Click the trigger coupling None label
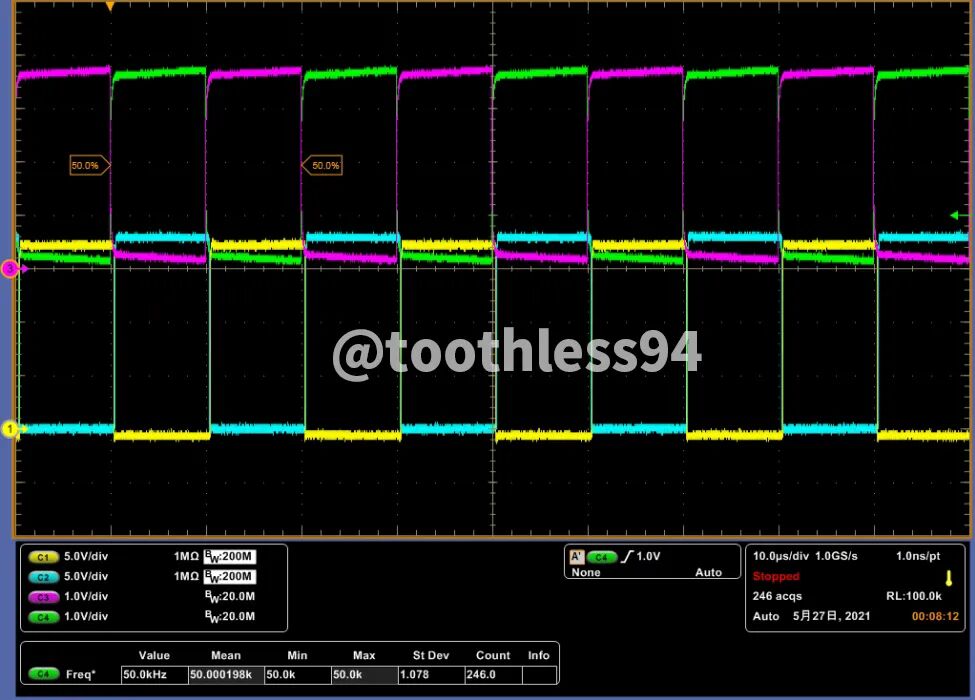The height and width of the screenshot is (700, 975). (x=586, y=573)
